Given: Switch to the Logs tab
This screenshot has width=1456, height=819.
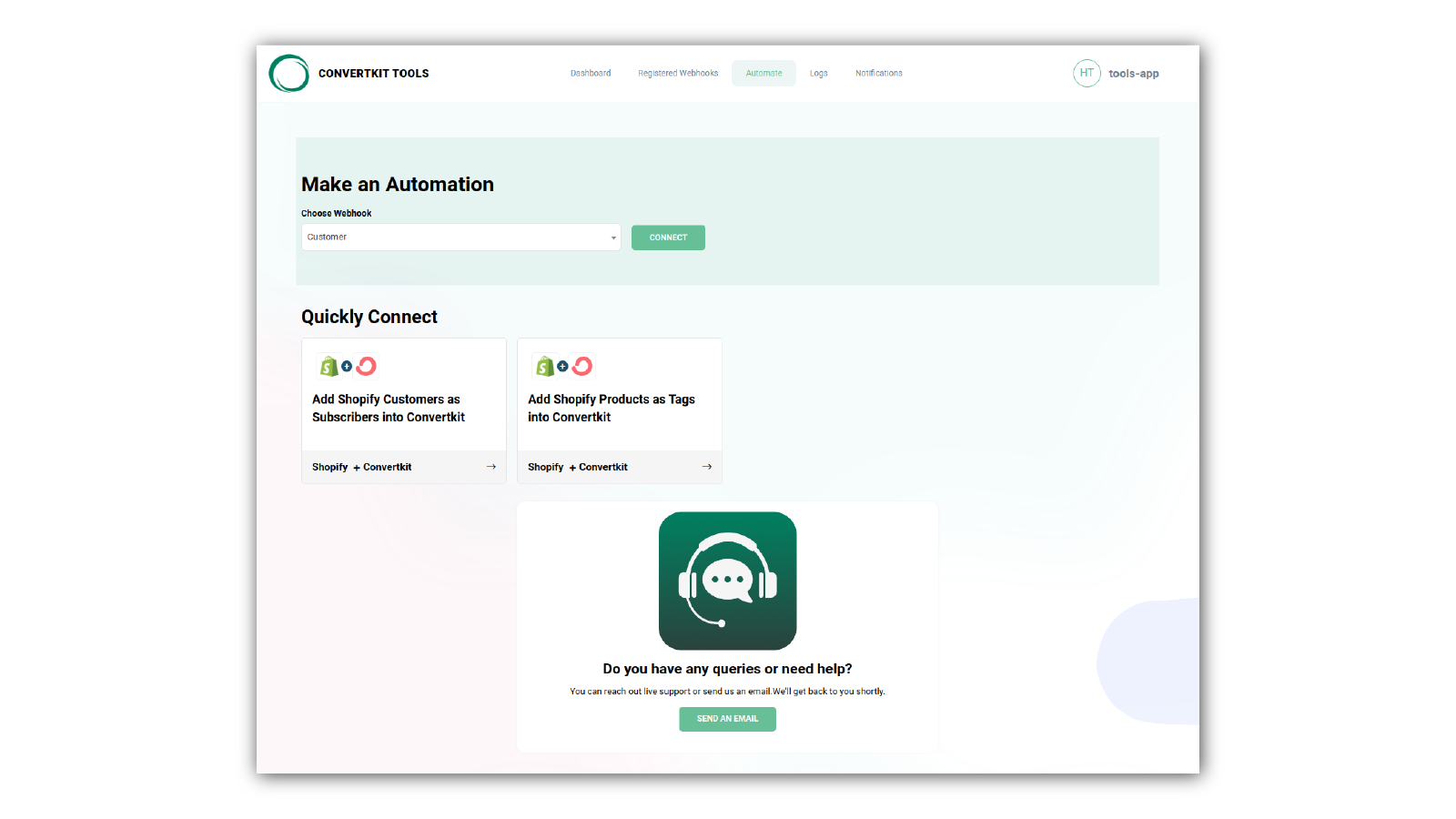Looking at the screenshot, I should pyautogui.click(x=818, y=74).
